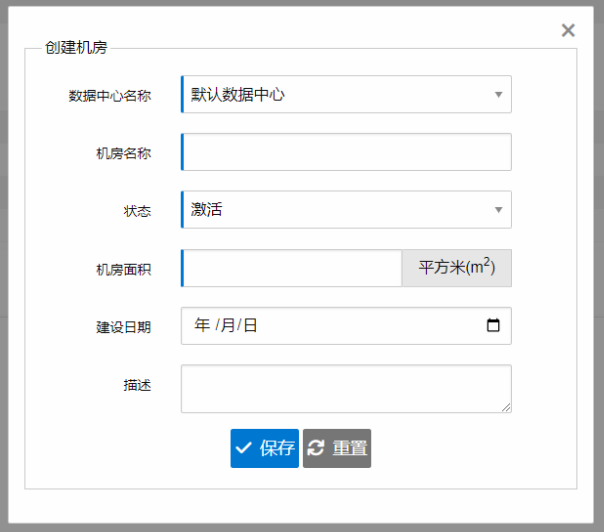Click the 机房面积 label
The height and width of the screenshot is (532, 604).
(x=124, y=270)
